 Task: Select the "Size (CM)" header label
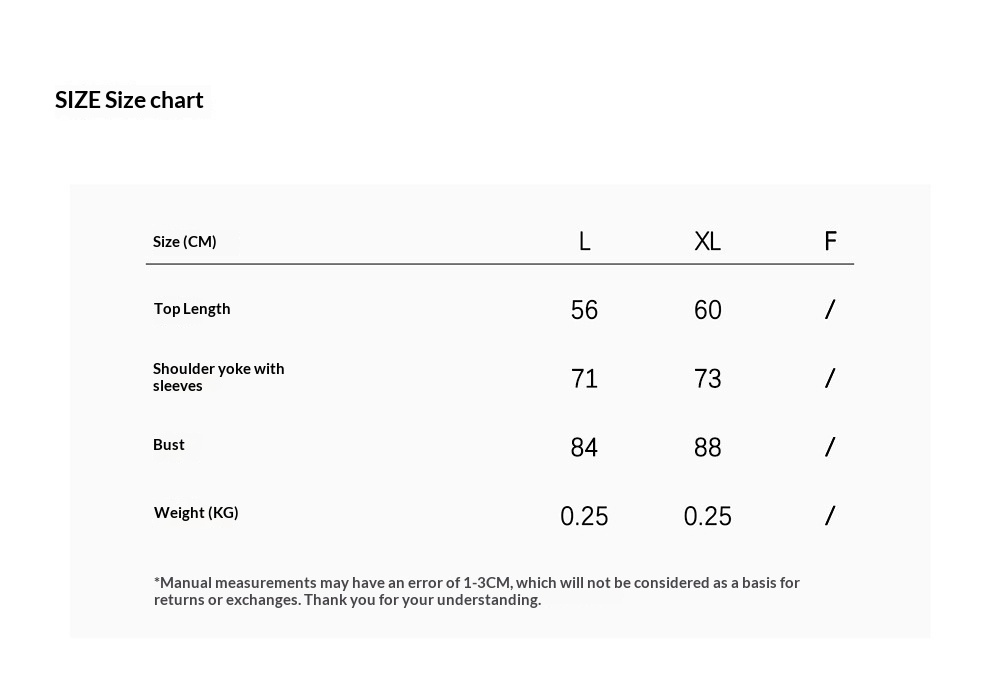click(x=185, y=241)
